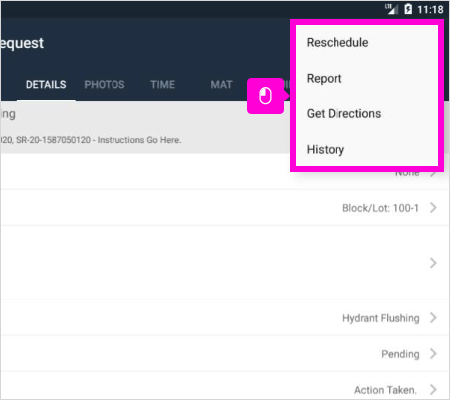Viewport: 450px width, 400px height.
Task: Tap the battery icon in status bar
Action: tap(408, 9)
